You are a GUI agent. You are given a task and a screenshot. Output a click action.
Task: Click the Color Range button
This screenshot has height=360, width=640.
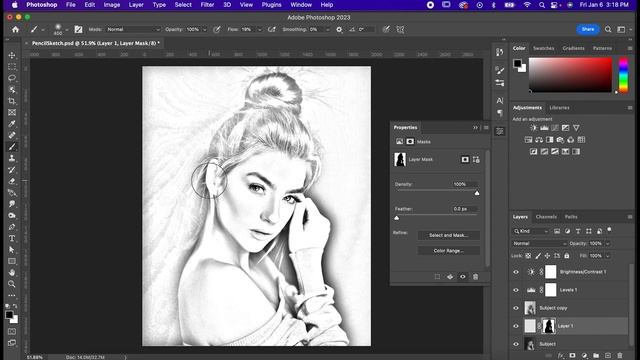[448, 251]
